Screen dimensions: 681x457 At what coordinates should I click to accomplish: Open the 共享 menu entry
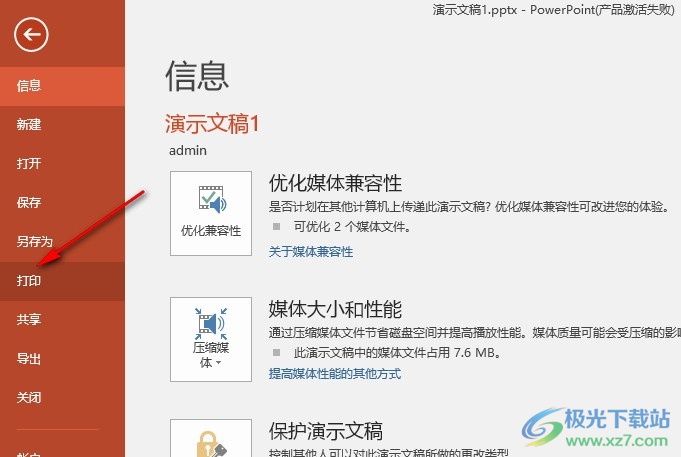point(62,320)
